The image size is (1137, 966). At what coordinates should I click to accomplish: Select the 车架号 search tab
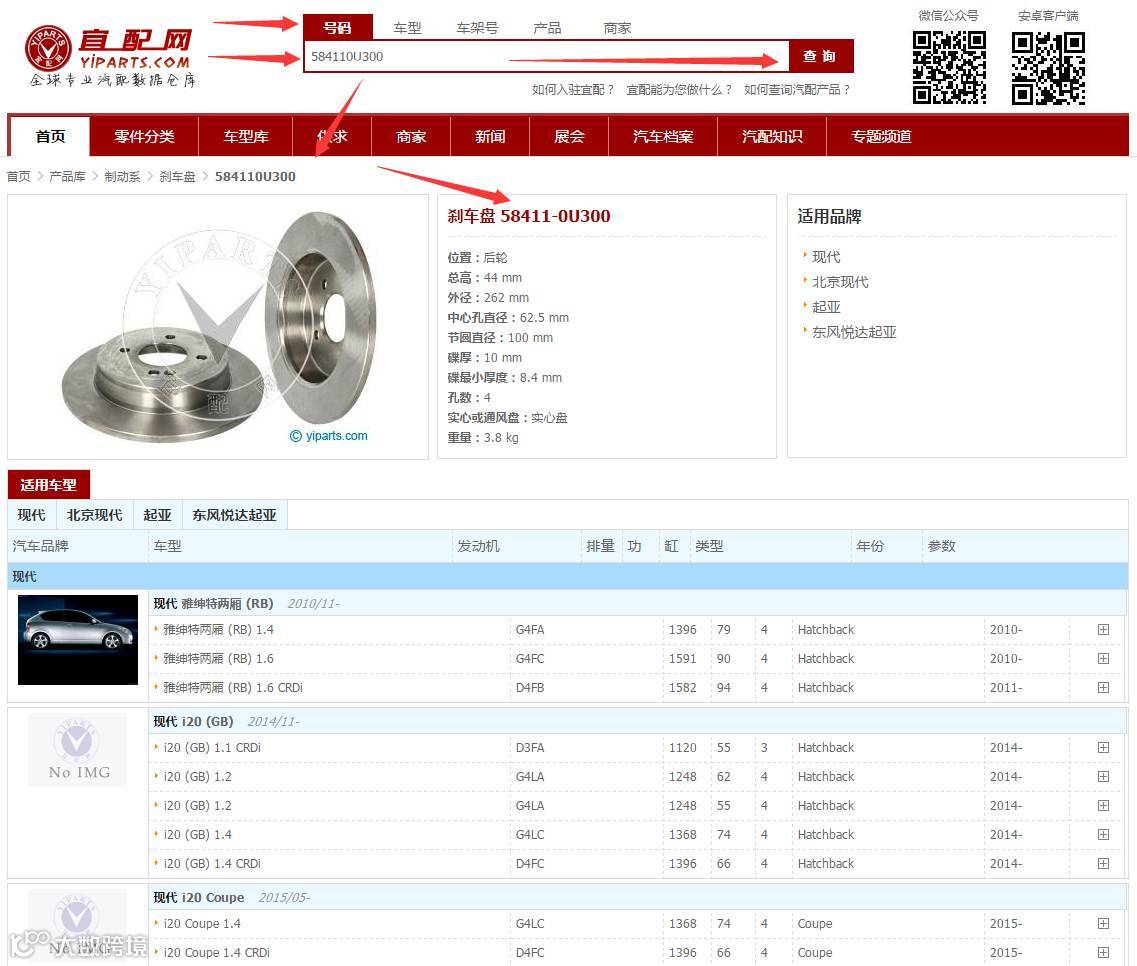point(477,28)
